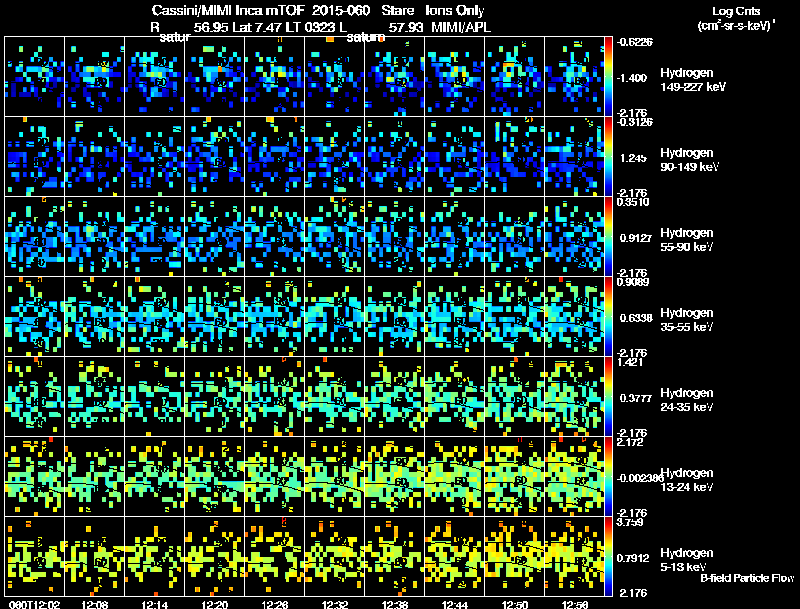Click the color bar beside Hydrogen 55-90 keV

point(608,237)
